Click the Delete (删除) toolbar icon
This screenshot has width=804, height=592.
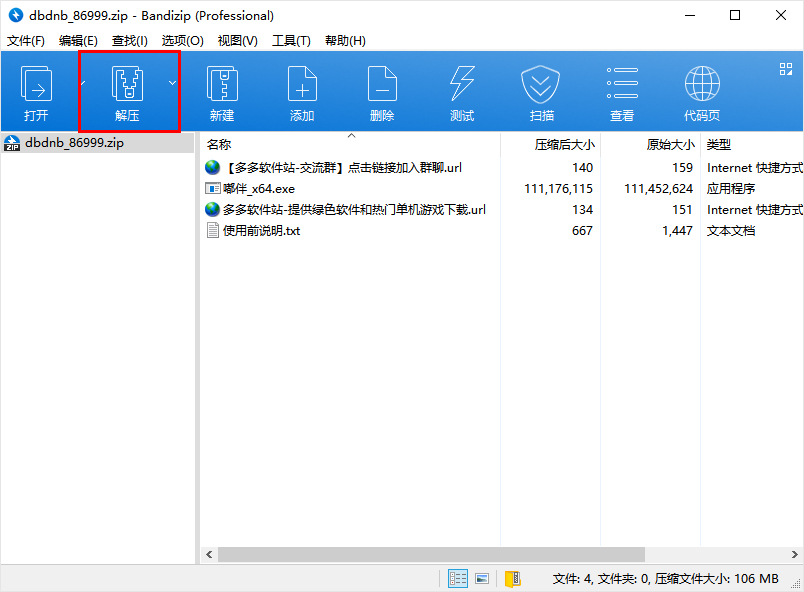pos(382,84)
